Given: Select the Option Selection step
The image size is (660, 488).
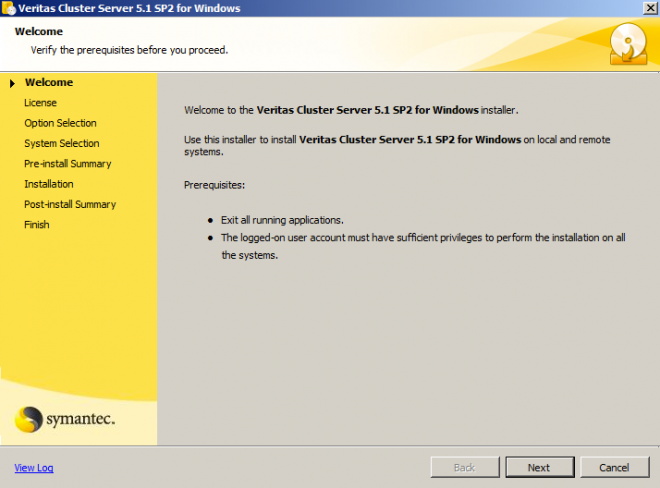Looking at the screenshot, I should (x=60, y=123).
